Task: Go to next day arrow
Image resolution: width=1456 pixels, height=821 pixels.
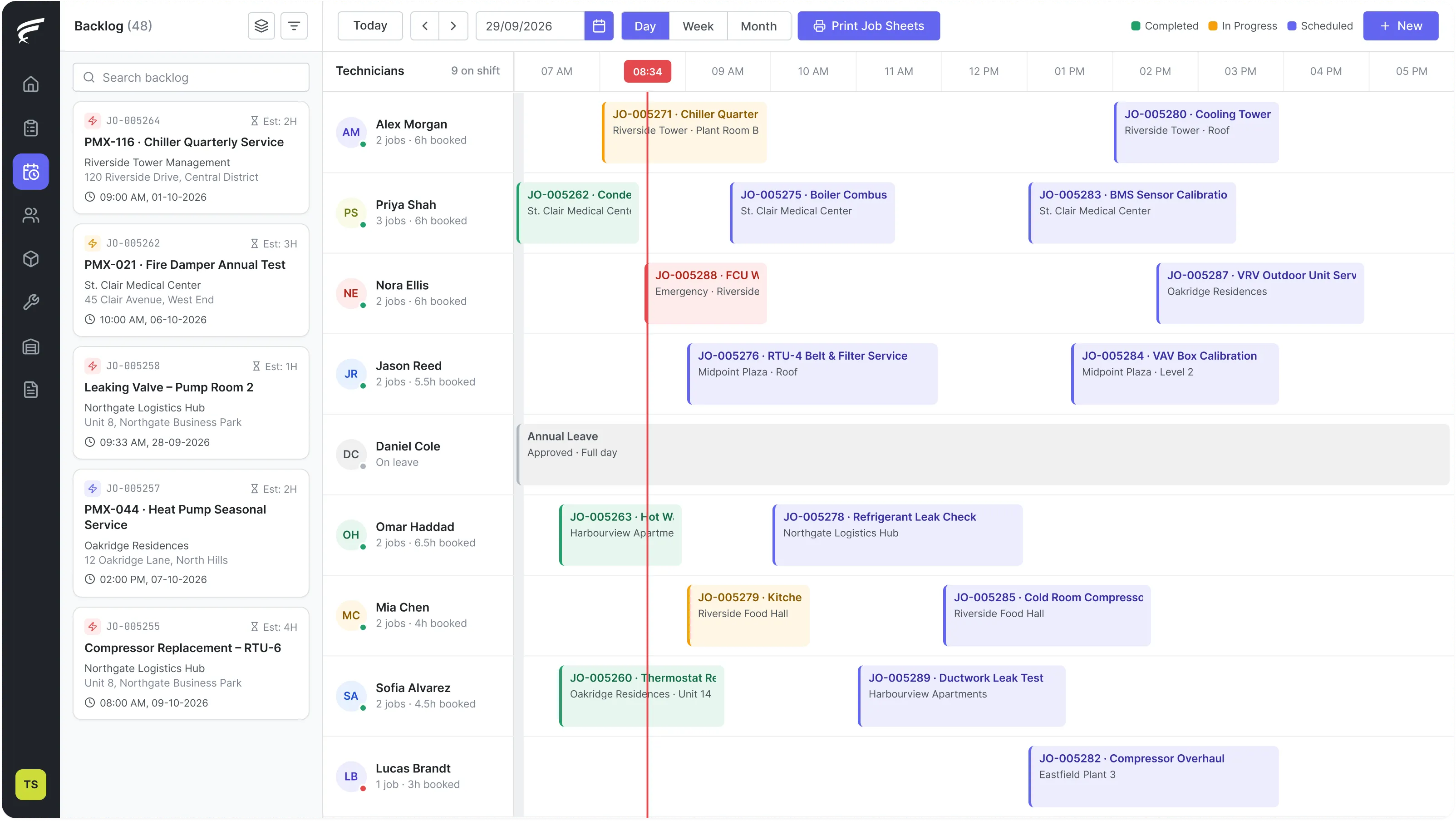Action: coord(453,26)
